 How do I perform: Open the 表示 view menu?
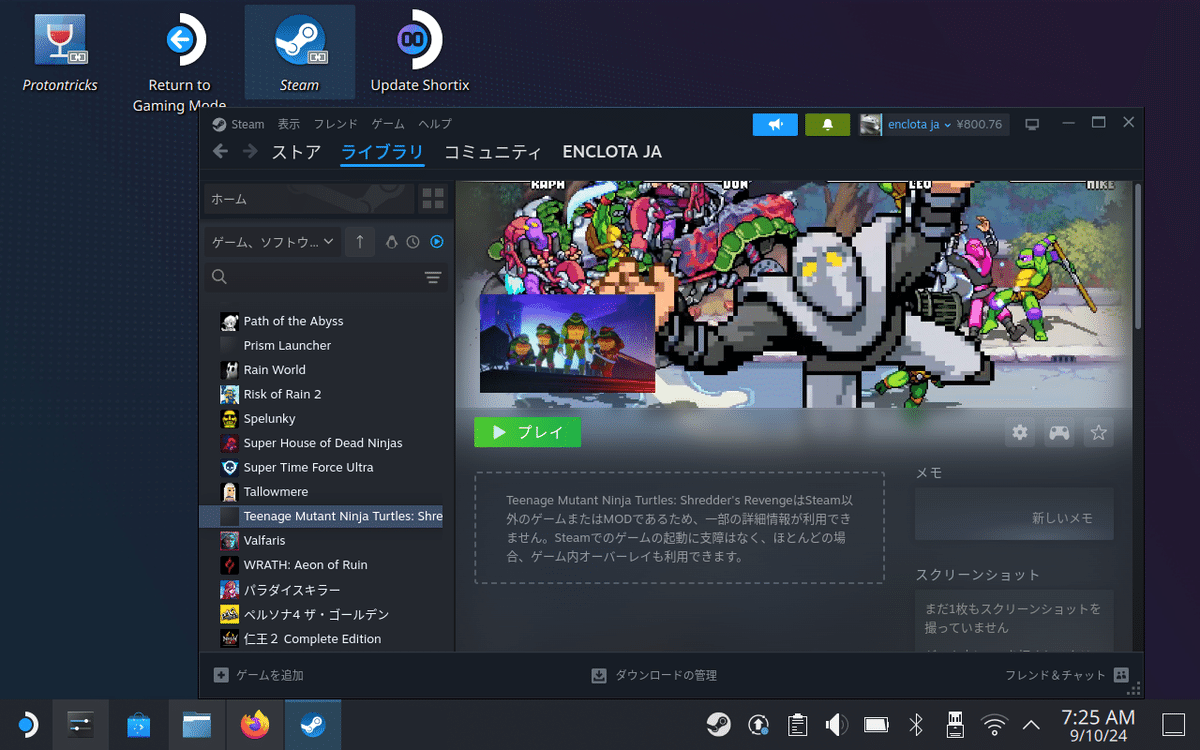click(289, 124)
